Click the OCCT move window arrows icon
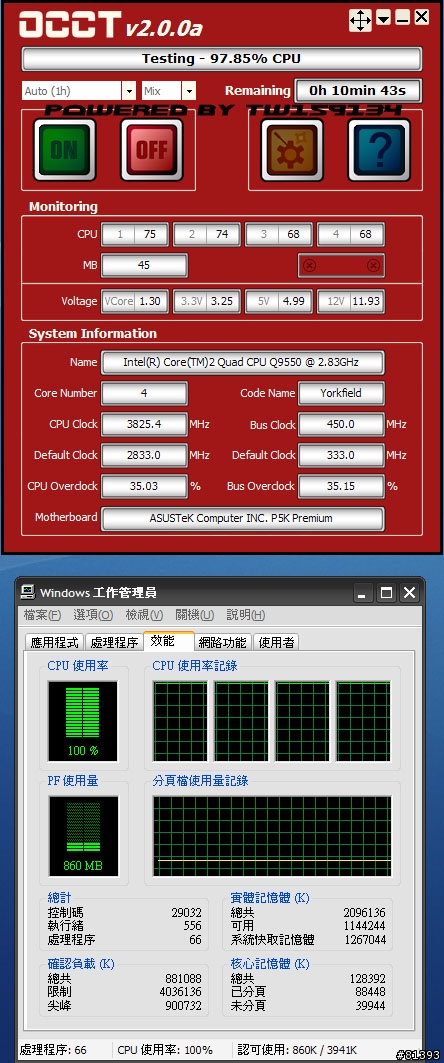This screenshot has height=1063, width=444. (360, 20)
